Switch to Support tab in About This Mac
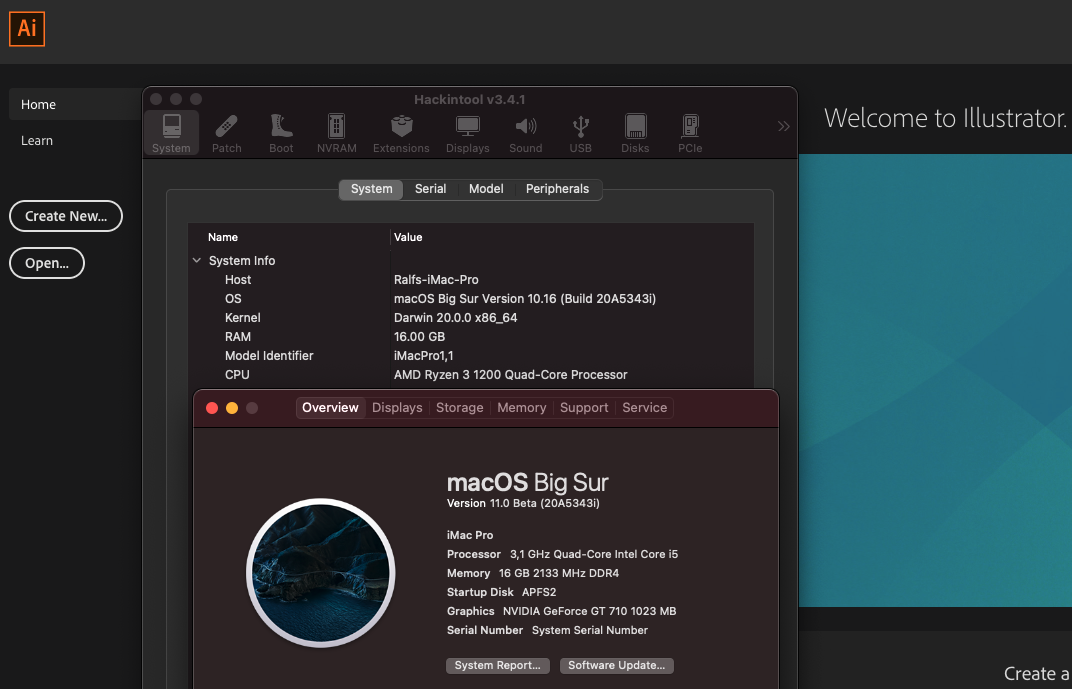The image size is (1072, 689). pyautogui.click(x=584, y=407)
